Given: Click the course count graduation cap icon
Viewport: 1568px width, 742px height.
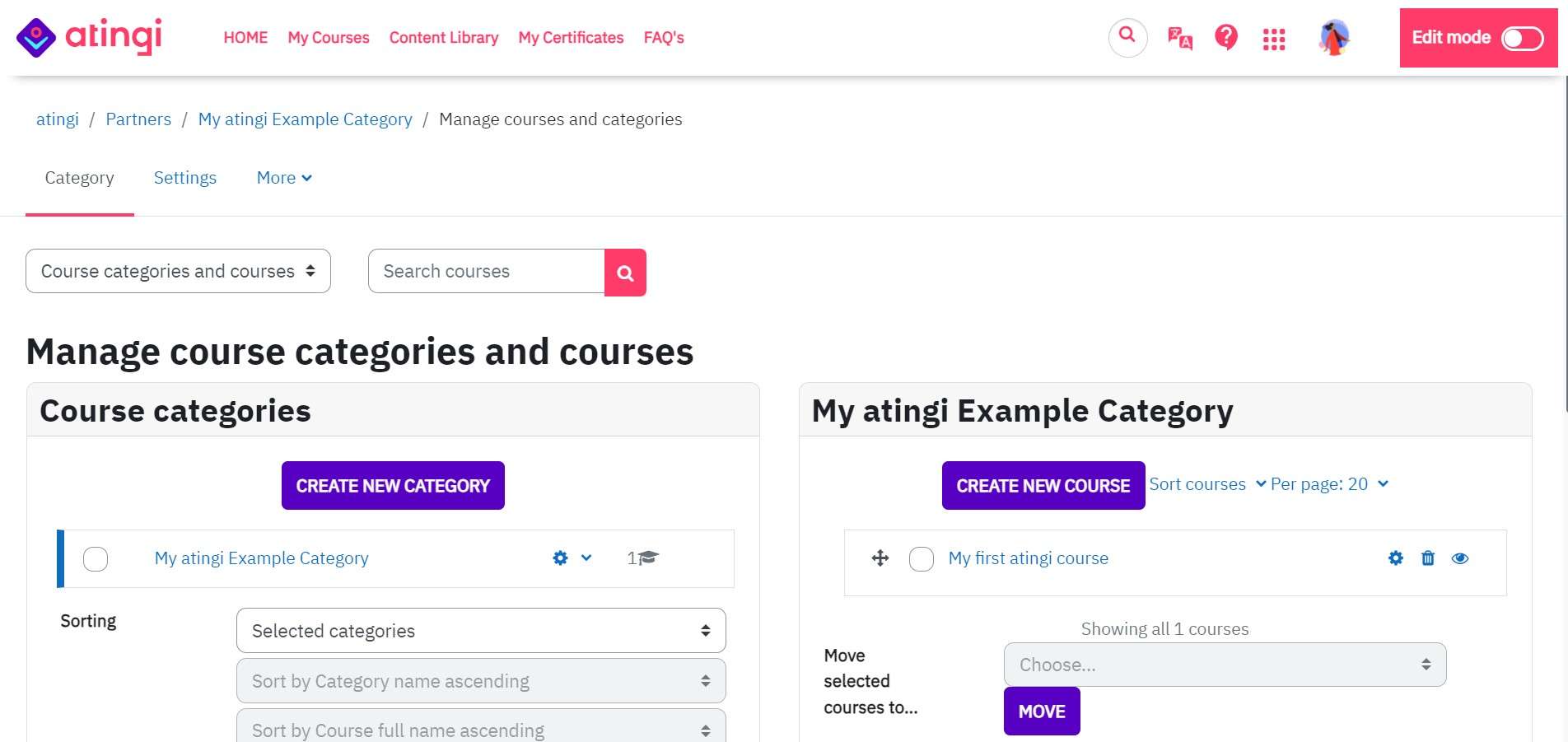Looking at the screenshot, I should tap(648, 558).
